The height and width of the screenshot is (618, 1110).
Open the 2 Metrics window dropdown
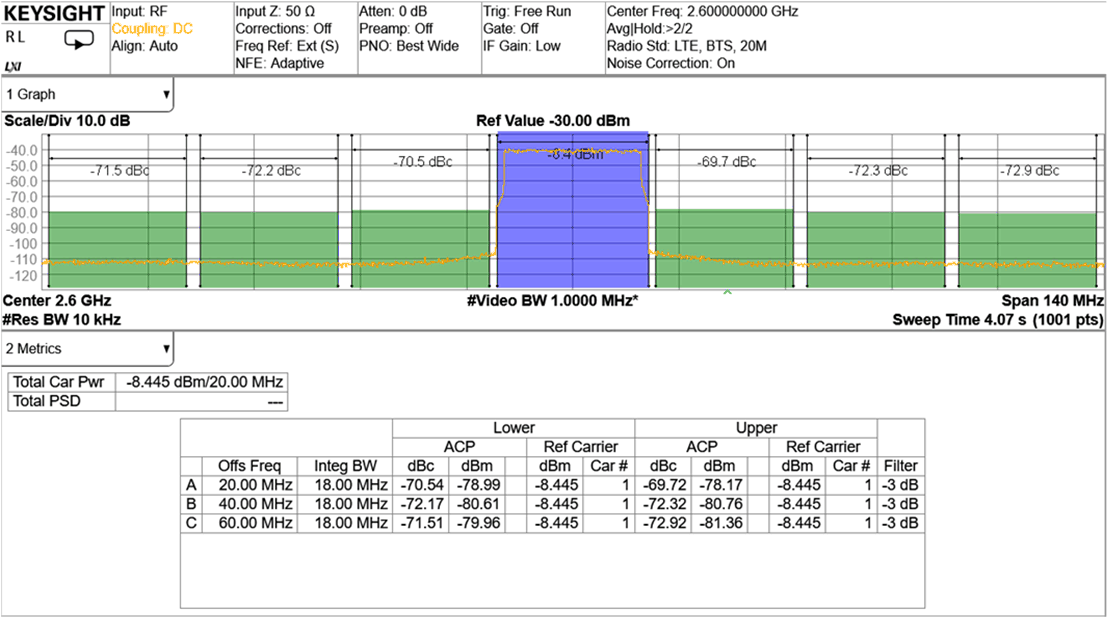pyautogui.click(x=165, y=348)
